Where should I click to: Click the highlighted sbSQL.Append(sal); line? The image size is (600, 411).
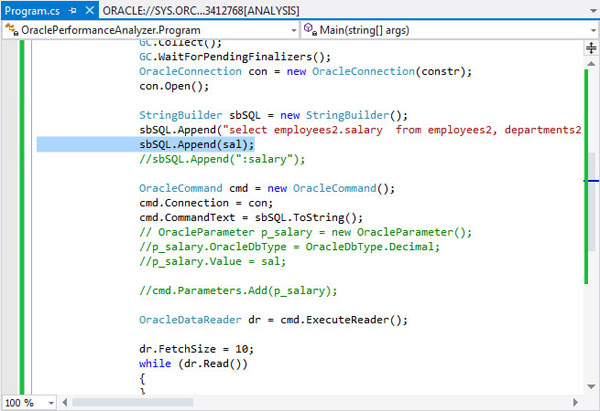click(197, 145)
